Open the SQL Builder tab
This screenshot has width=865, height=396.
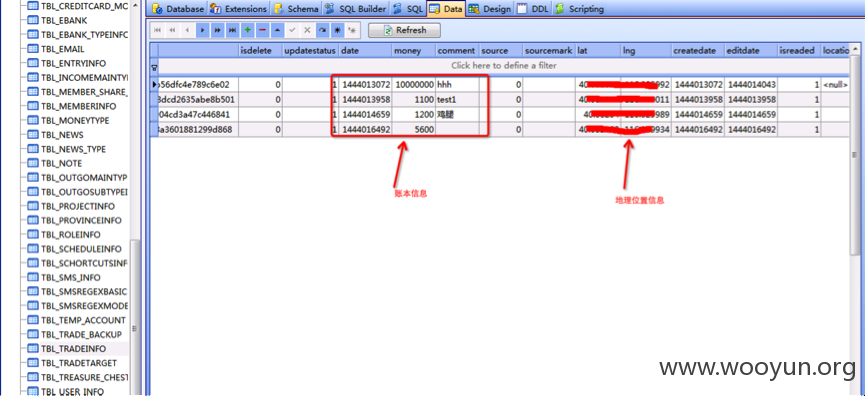click(355, 9)
